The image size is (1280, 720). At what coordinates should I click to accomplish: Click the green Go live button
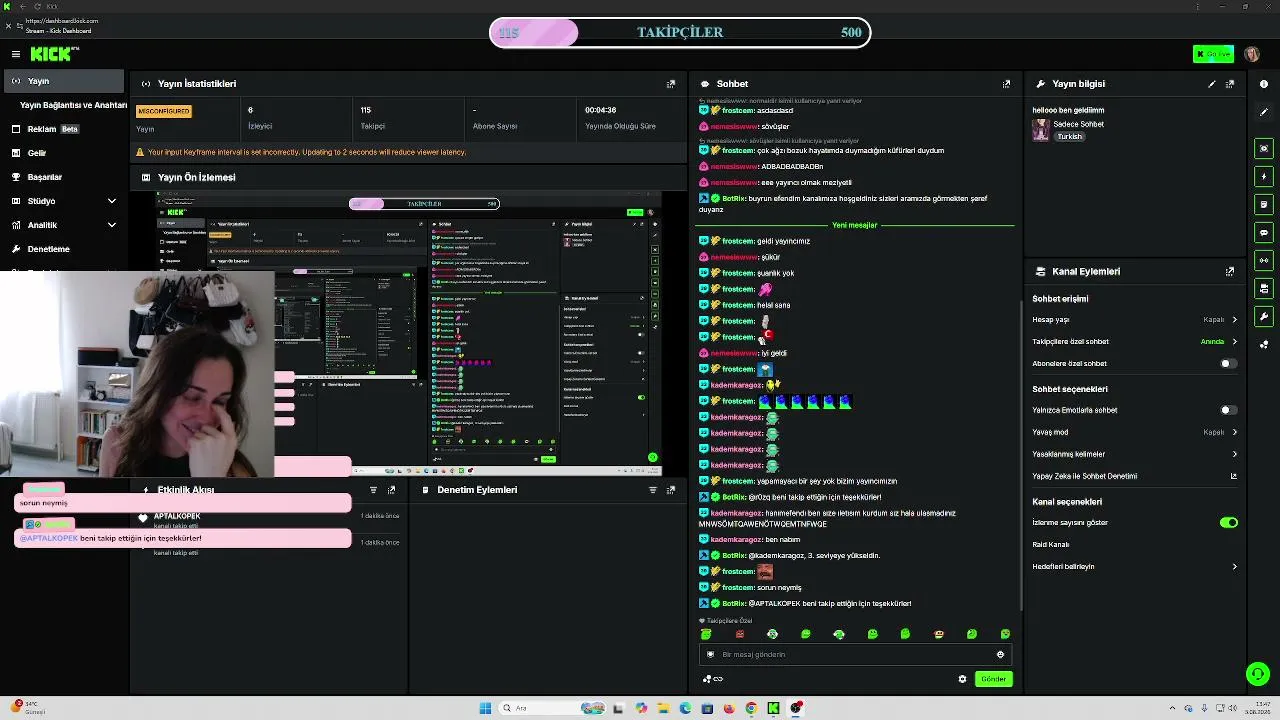[1213, 54]
